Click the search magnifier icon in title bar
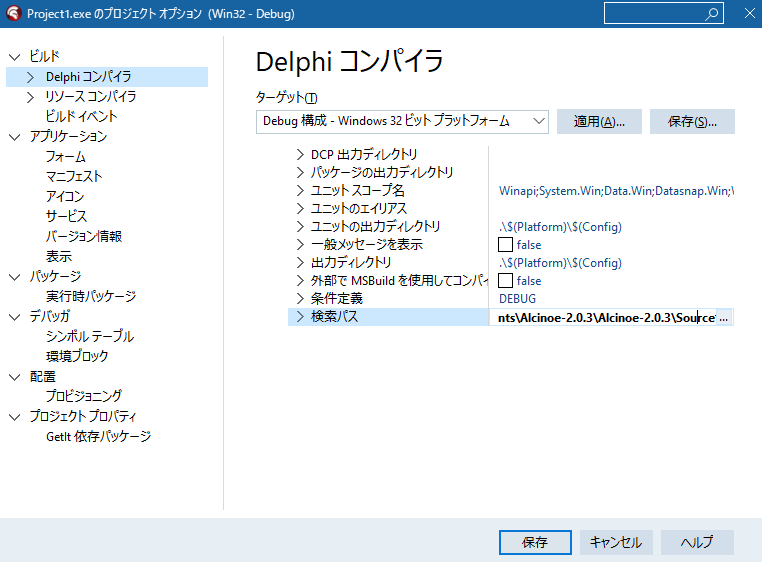 point(713,13)
